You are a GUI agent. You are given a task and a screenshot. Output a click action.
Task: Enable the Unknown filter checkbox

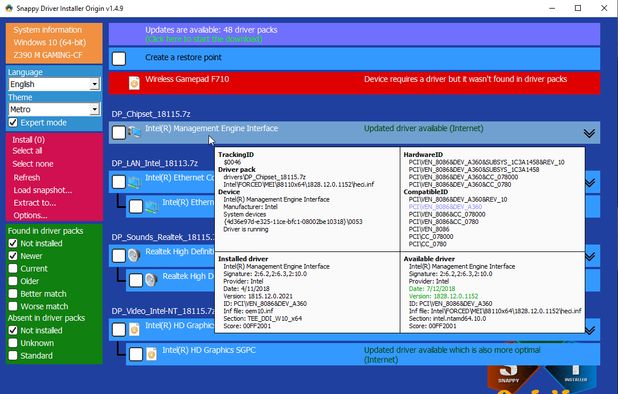point(13,343)
